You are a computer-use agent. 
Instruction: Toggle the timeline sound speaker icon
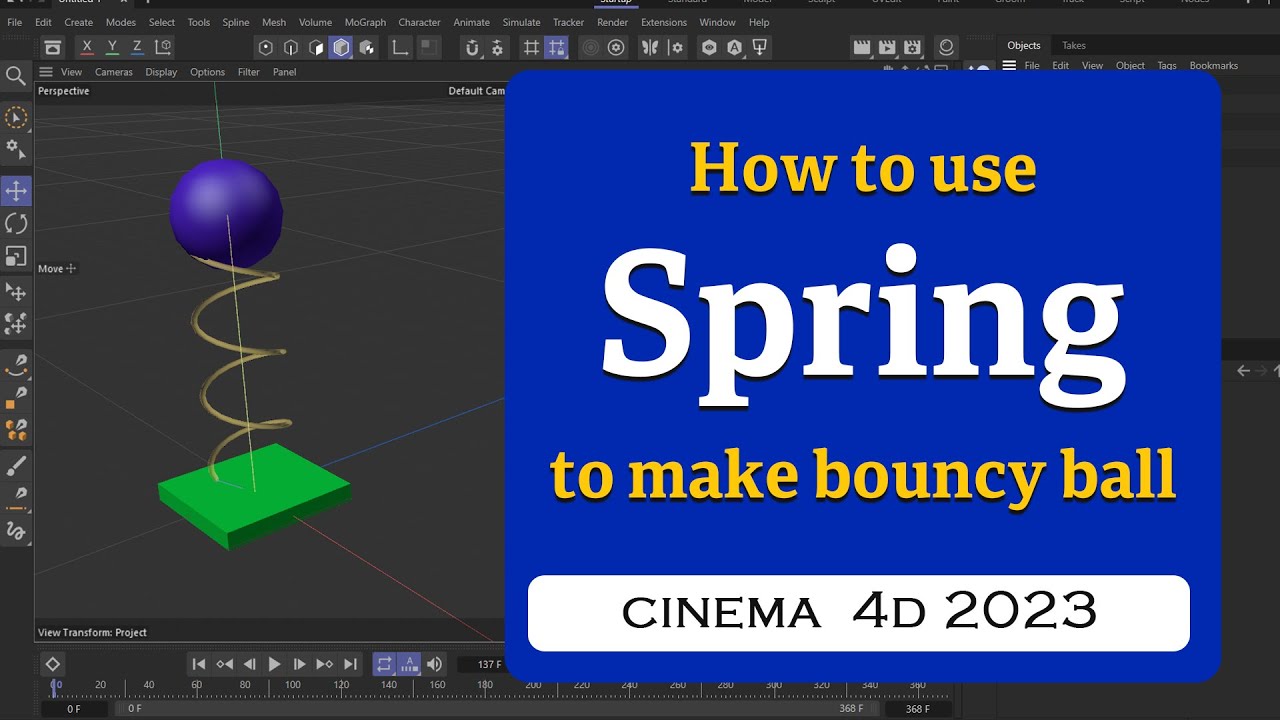click(434, 664)
